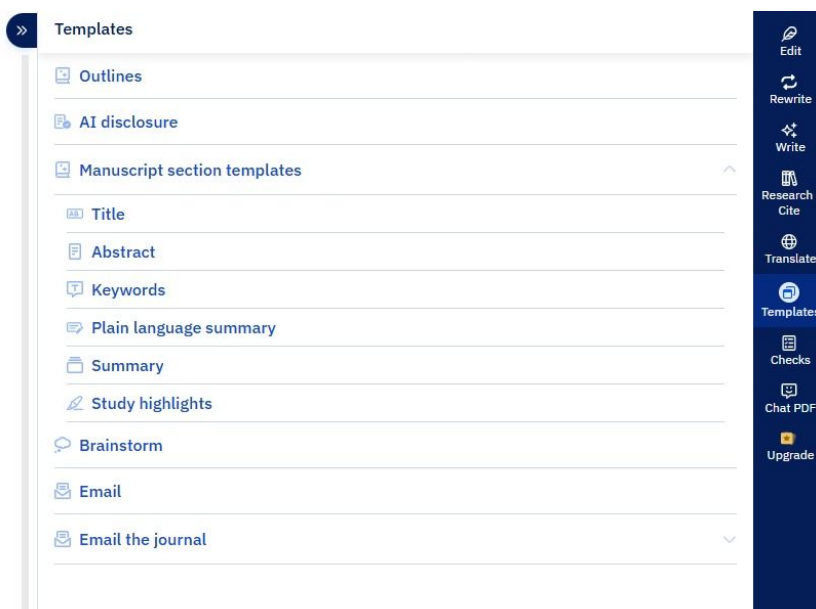Open the Write AI tool
Screen dimensions: 816x609
[789, 138]
